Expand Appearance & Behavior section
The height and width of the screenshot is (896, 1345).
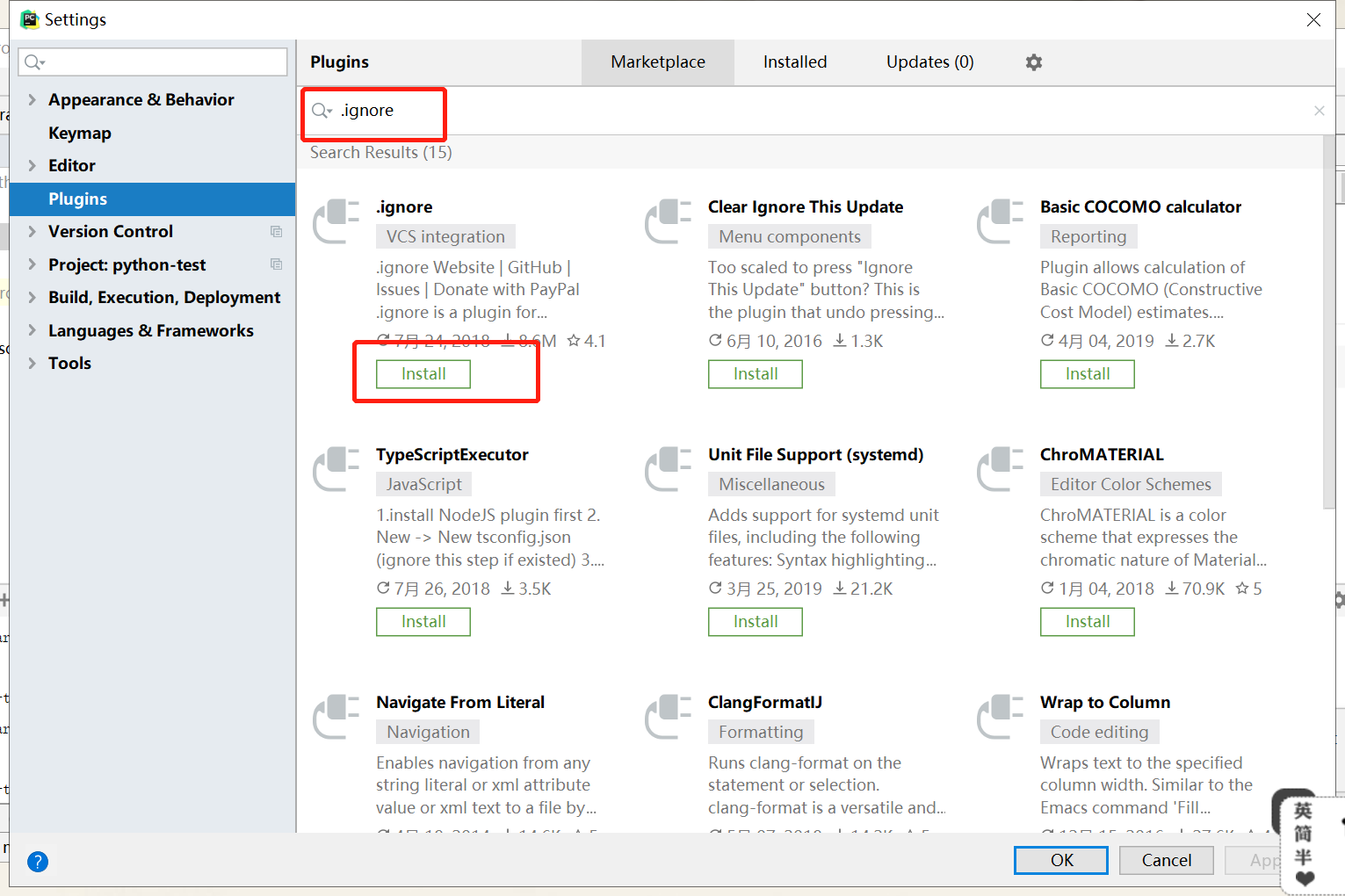pos(32,99)
